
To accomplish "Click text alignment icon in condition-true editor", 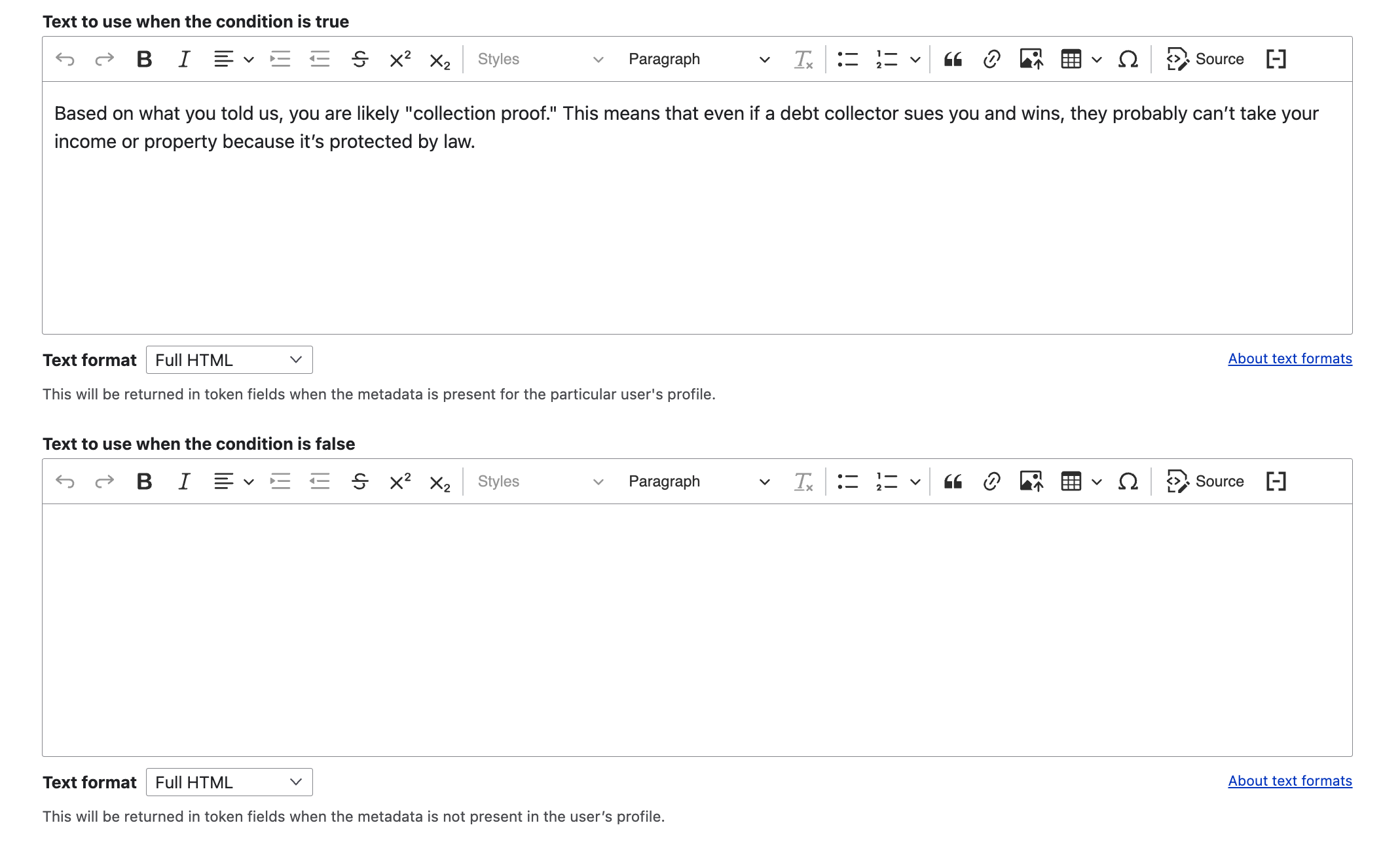I will click(x=223, y=60).
